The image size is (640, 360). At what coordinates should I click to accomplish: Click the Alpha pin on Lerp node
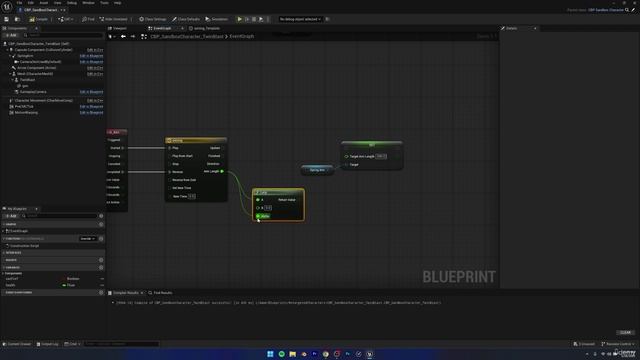pyautogui.click(x=258, y=216)
